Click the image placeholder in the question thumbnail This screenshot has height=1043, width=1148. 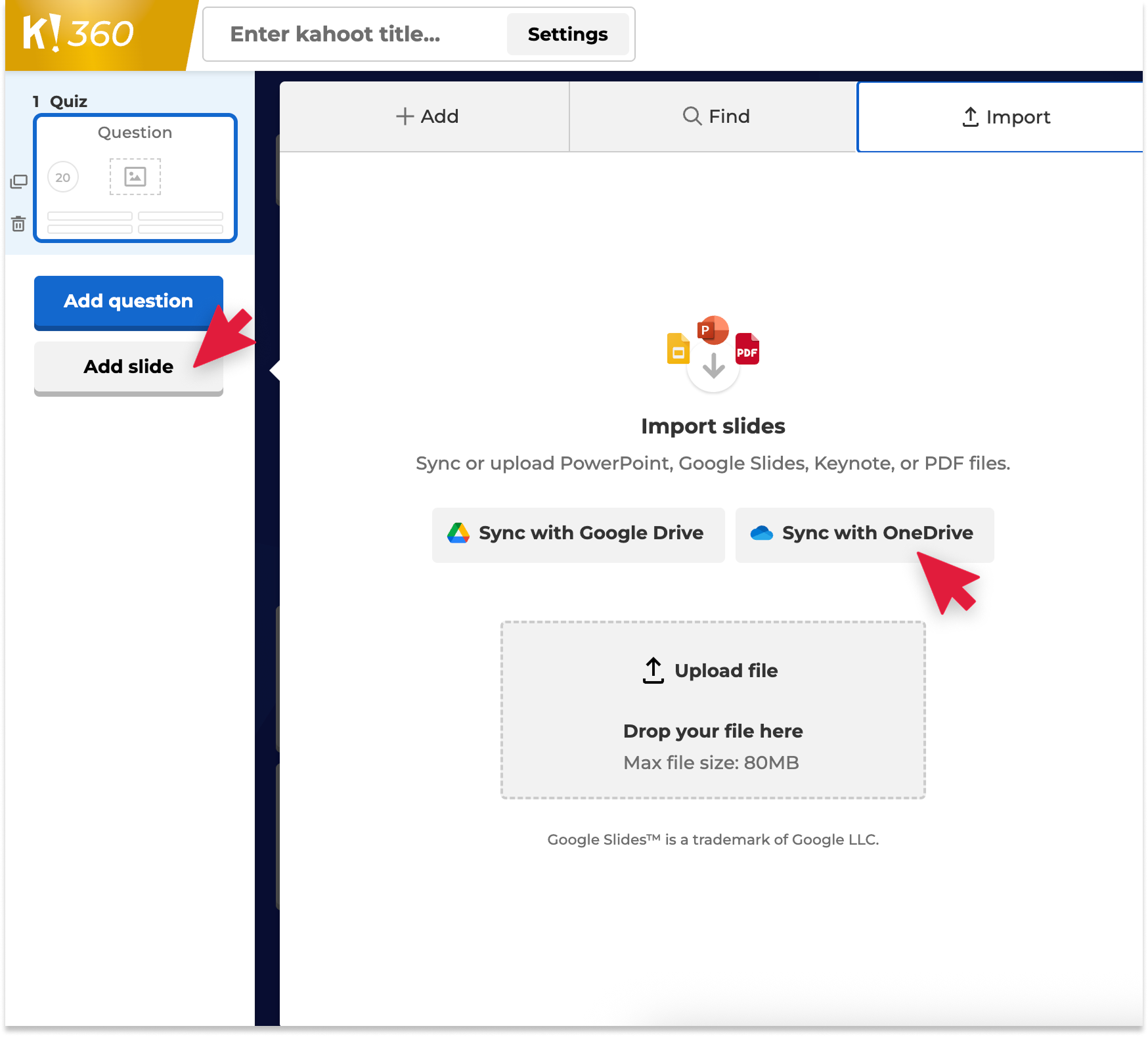click(135, 177)
